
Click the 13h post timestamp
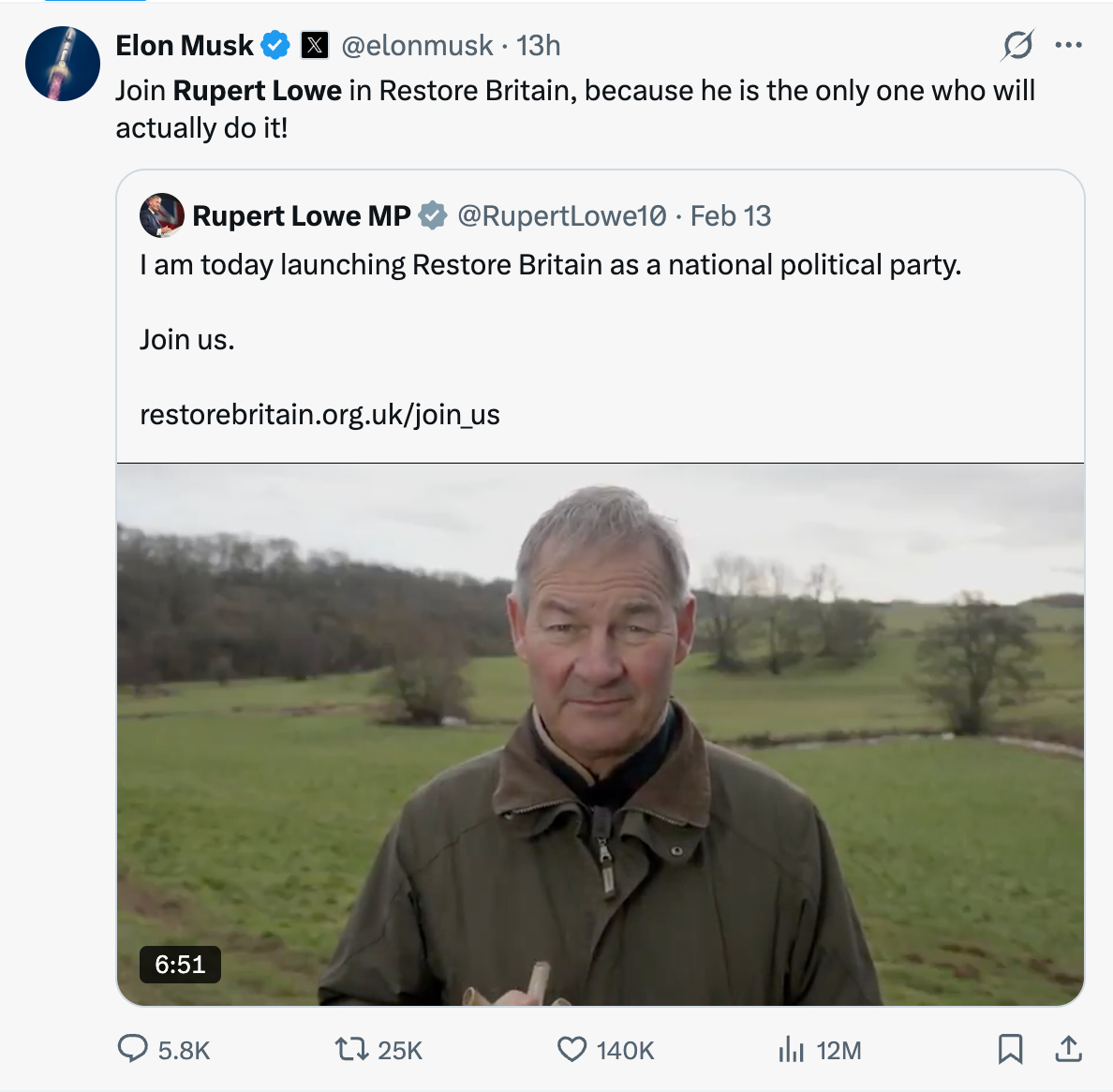click(539, 45)
